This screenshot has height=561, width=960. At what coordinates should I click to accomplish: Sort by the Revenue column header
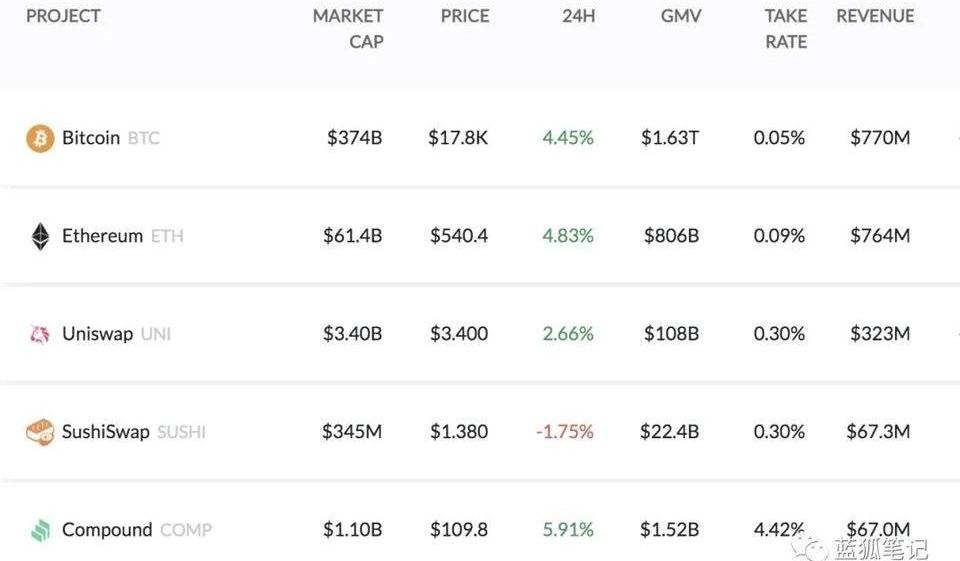[875, 17]
